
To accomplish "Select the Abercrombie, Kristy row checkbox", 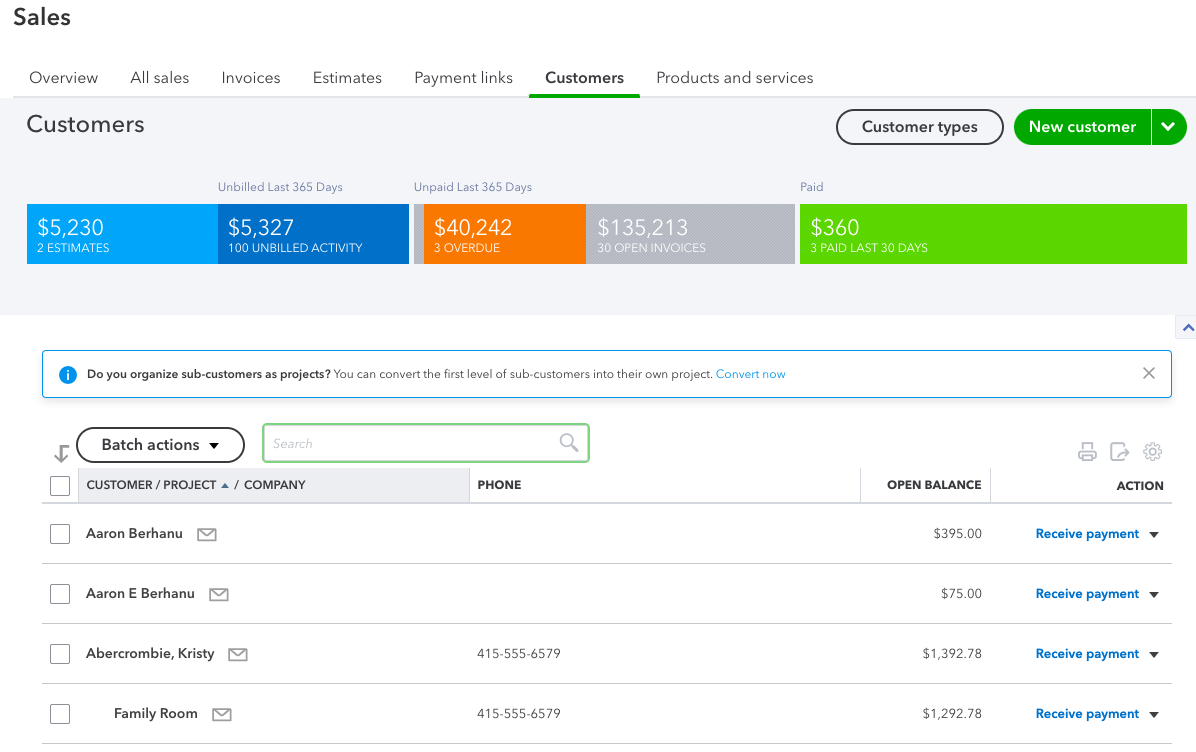I will [x=59, y=654].
